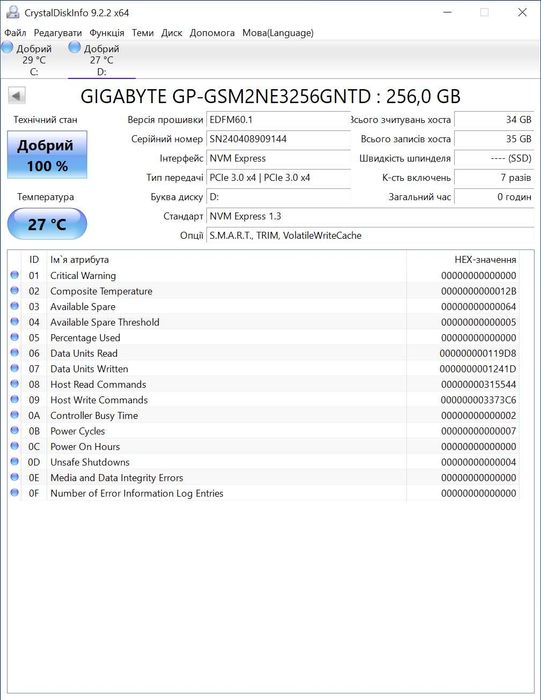Click the serial number field SN240408909144
The height and width of the screenshot is (700, 541).
point(279,139)
